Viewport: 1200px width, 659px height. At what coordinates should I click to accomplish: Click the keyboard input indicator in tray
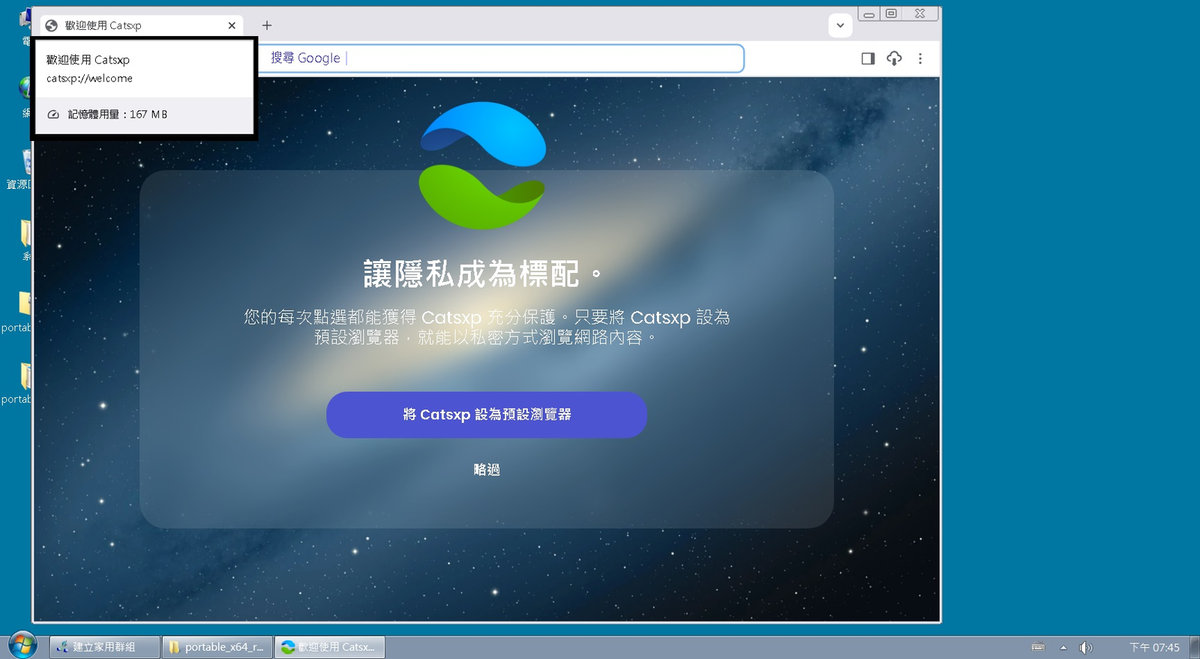(x=1038, y=647)
